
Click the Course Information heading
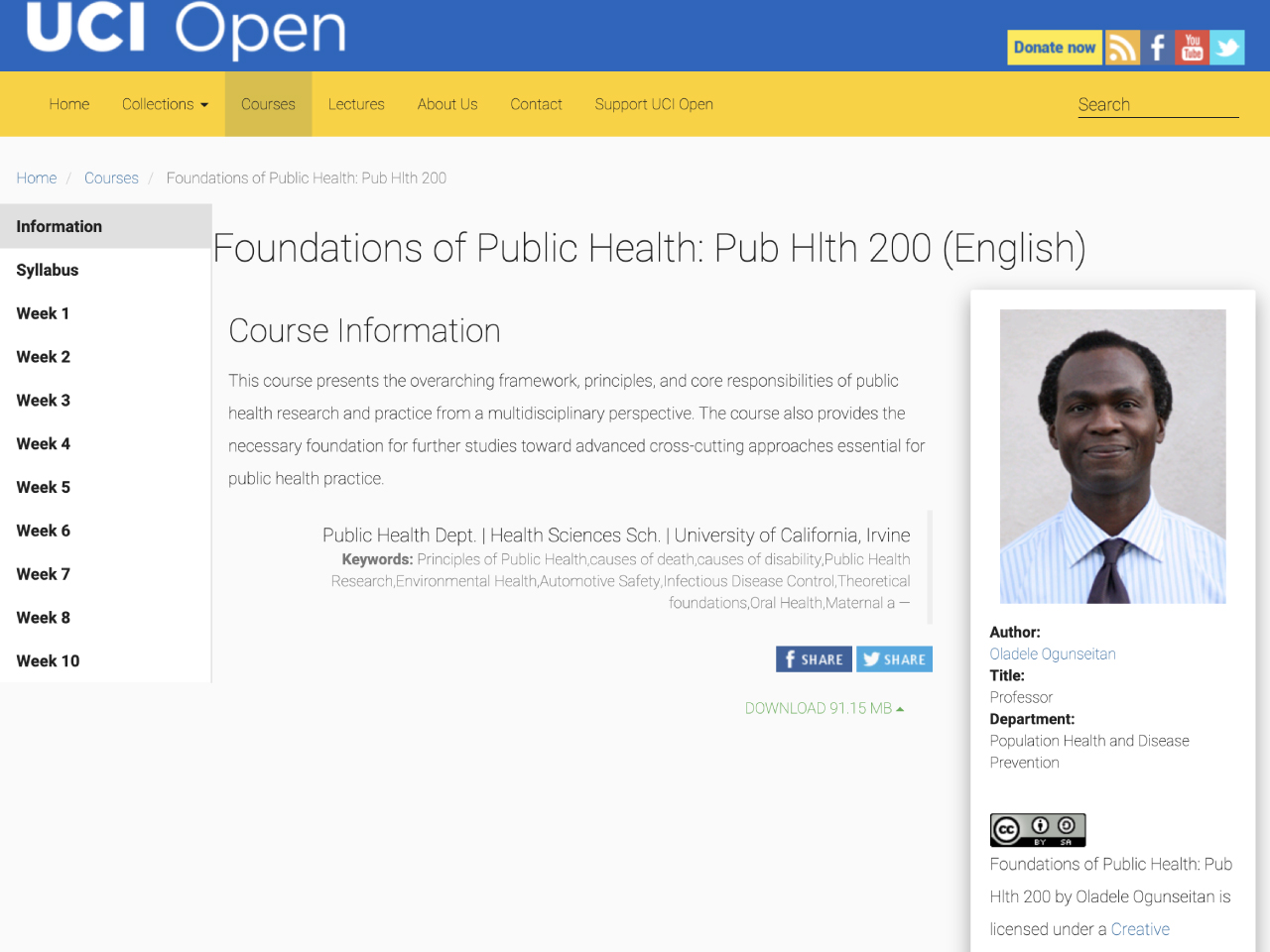click(x=364, y=331)
